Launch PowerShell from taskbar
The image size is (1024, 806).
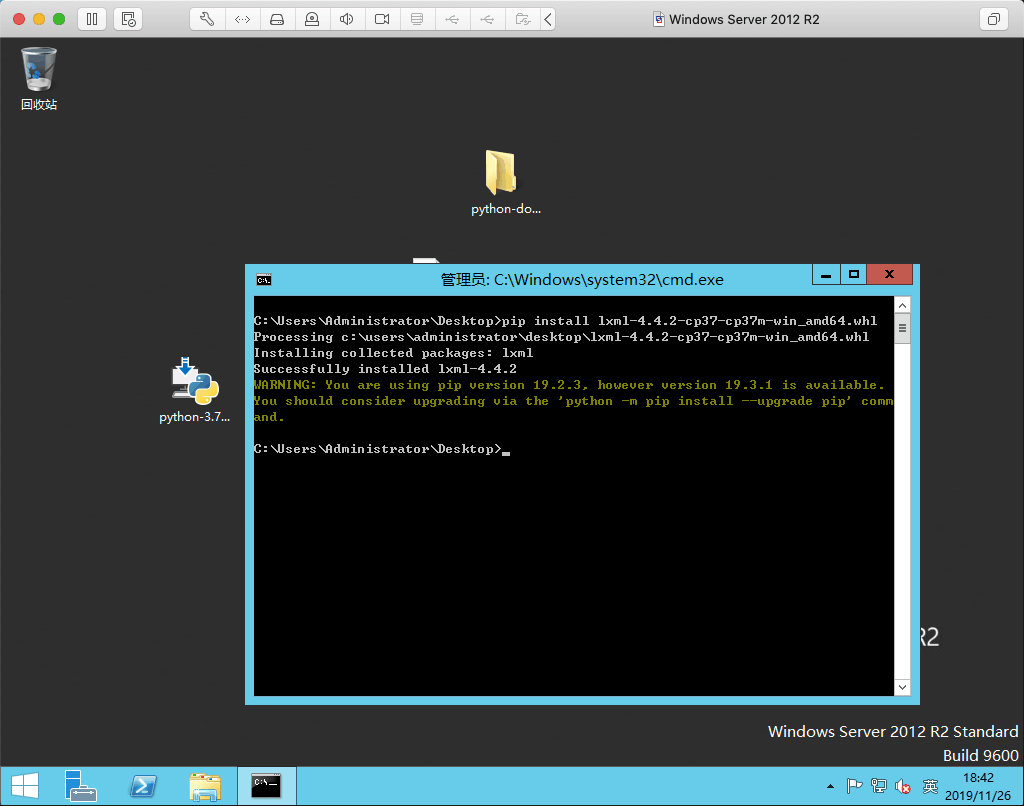(x=143, y=786)
